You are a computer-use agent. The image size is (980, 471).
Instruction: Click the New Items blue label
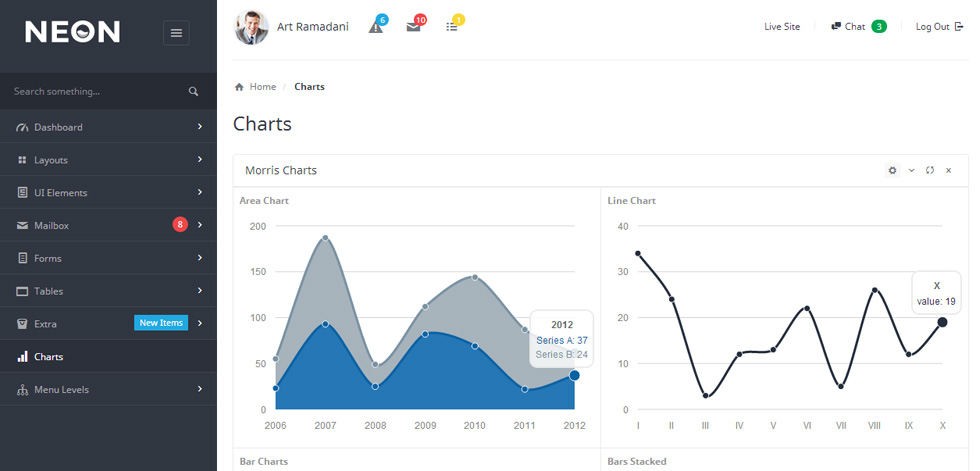point(161,323)
